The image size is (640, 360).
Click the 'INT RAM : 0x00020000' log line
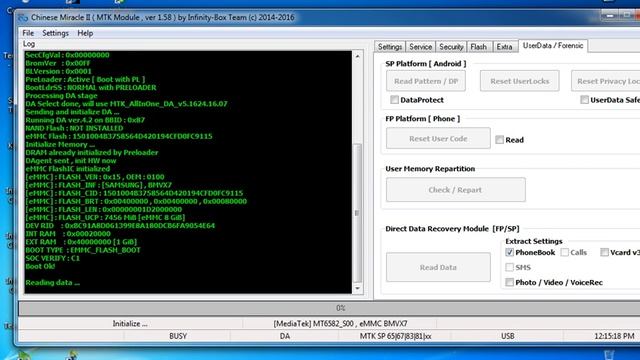[x=68, y=233]
